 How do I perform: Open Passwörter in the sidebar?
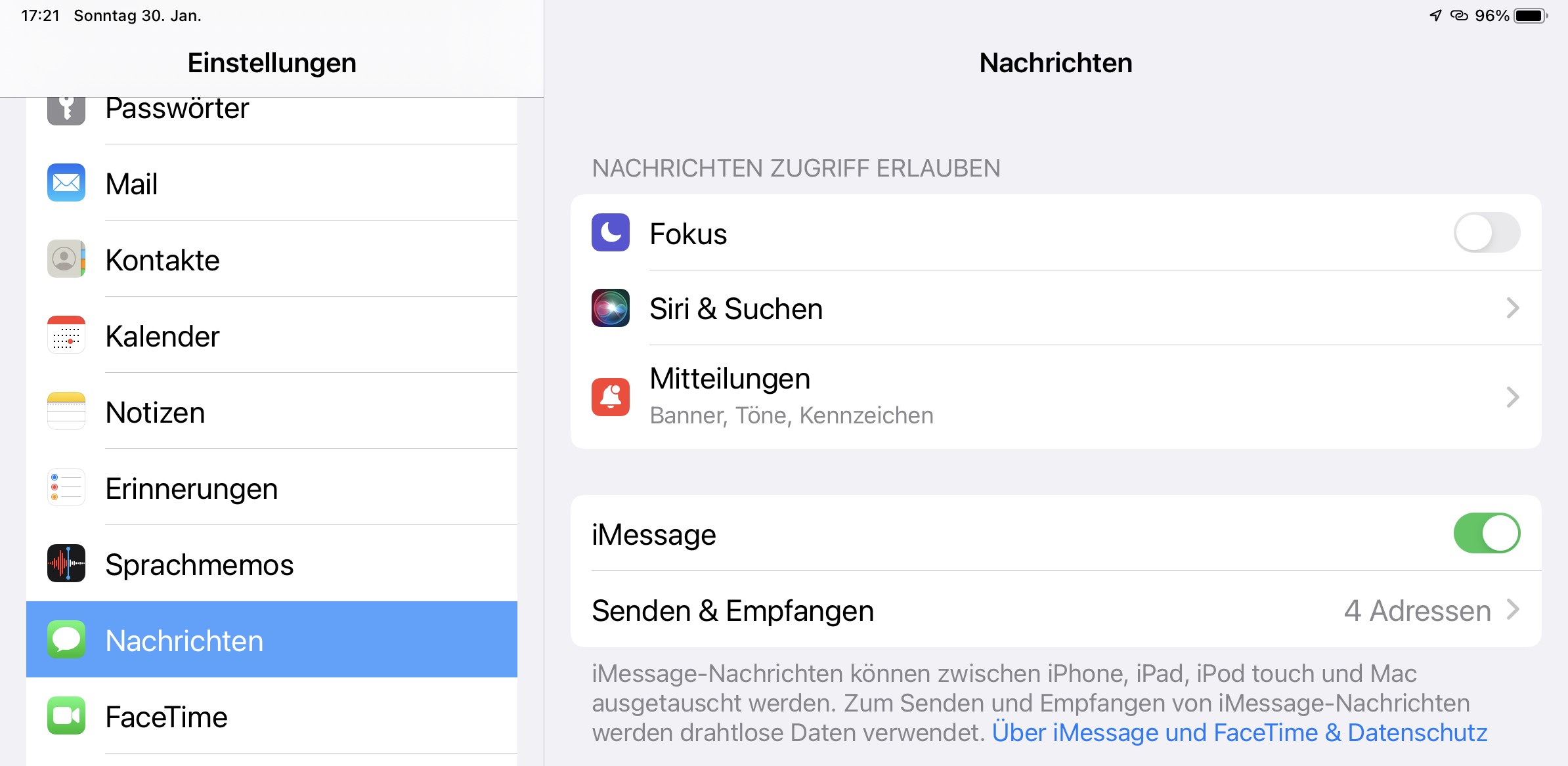(177, 110)
